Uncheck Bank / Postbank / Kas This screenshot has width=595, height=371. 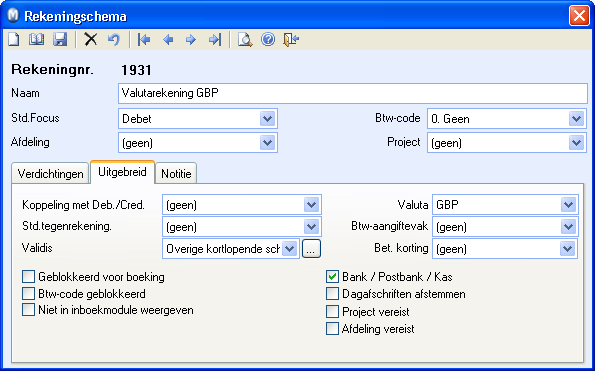332,277
